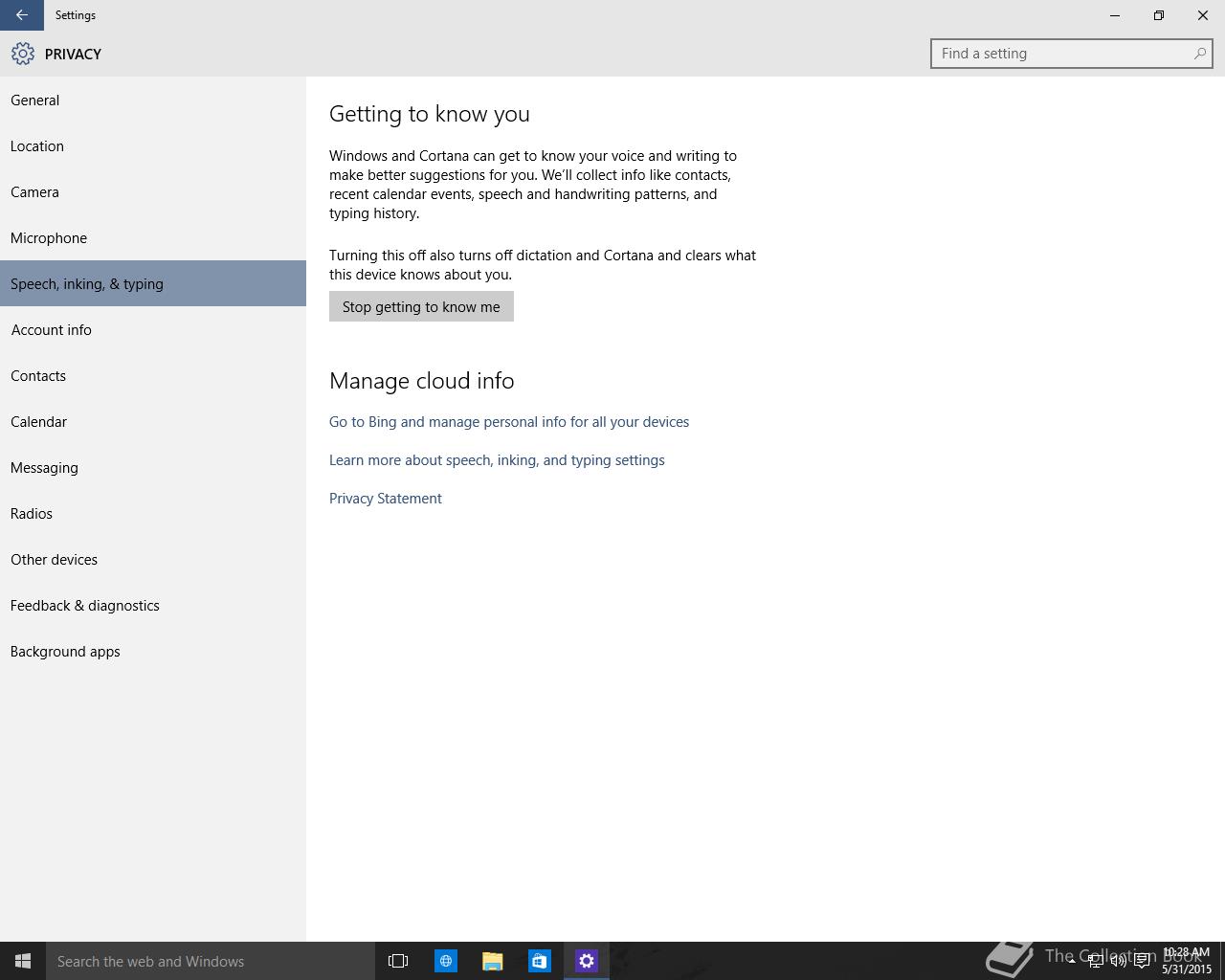Open File Explorer from taskbar
This screenshot has height=980, width=1225.
(493, 961)
